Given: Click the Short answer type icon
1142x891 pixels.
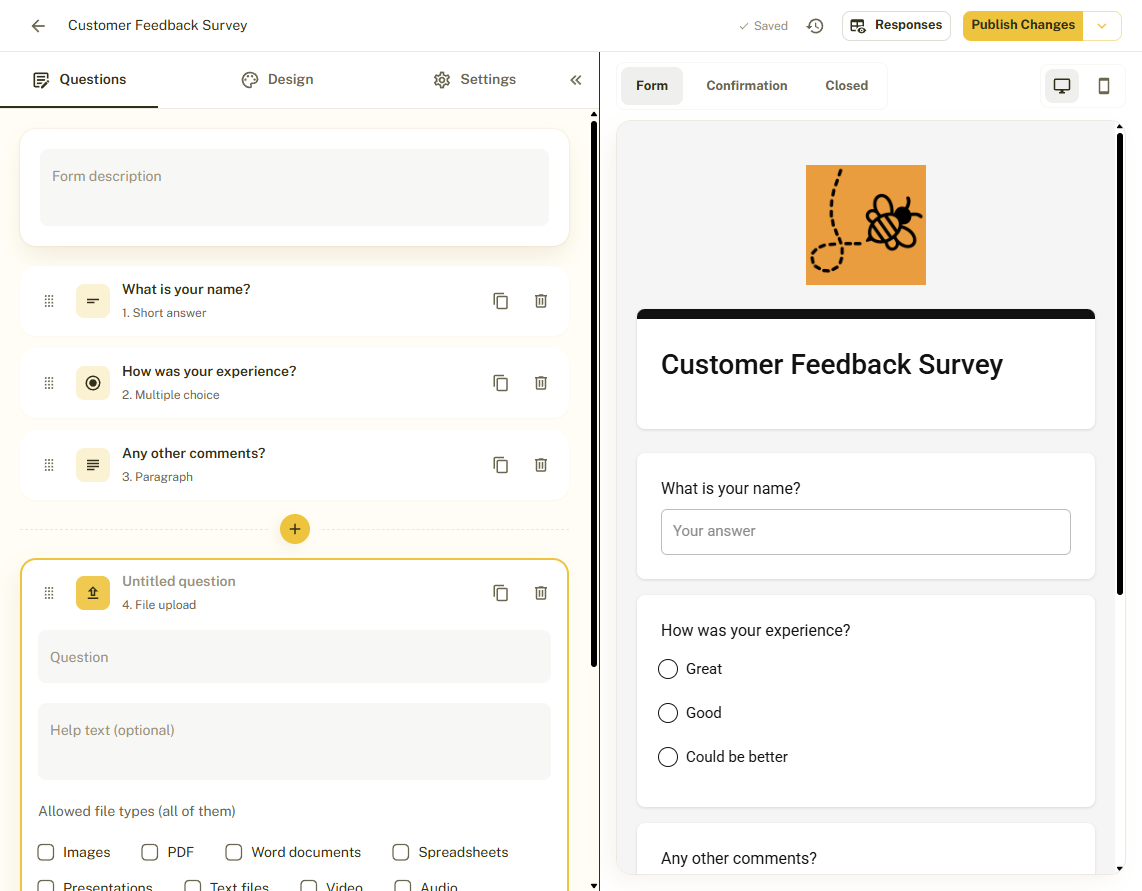Looking at the screenshot, I should click(x=93, y=301).
